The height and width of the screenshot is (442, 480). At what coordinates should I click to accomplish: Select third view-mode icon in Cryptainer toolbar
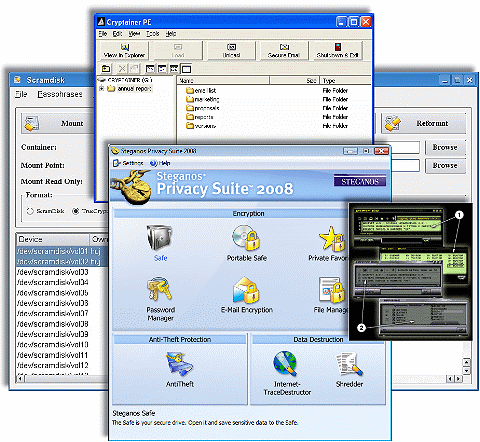[174, 69]
